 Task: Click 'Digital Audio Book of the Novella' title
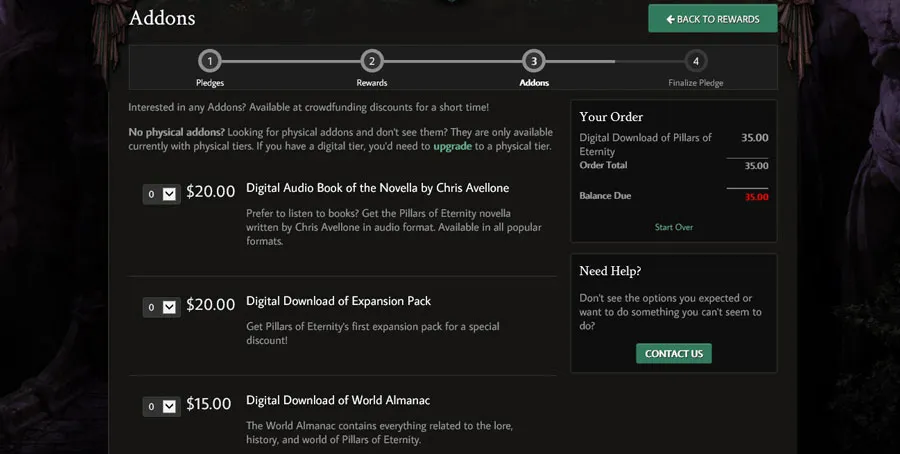[378, 188]
